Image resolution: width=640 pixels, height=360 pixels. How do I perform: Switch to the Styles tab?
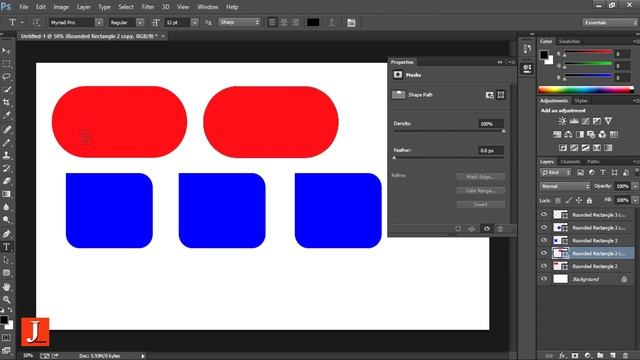pyautogui.click(x=581, y=100)
